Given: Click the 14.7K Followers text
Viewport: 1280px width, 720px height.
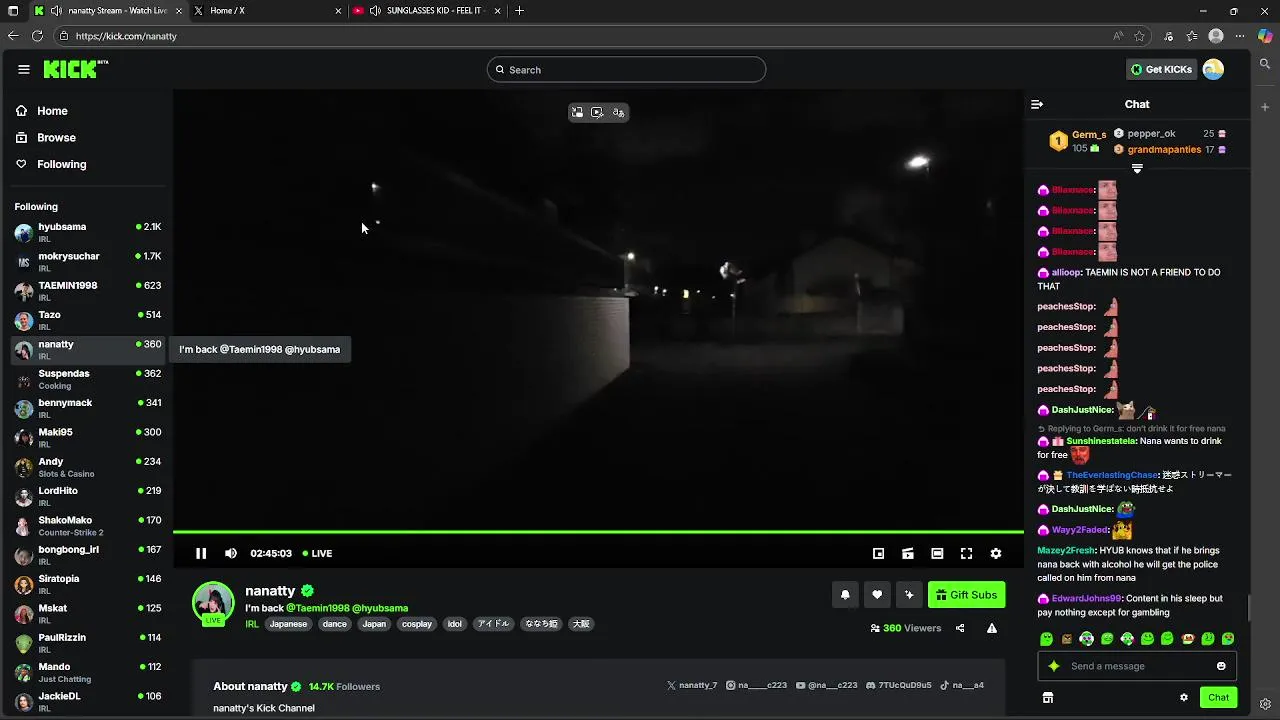Looking at the screenshot, I should click(344, 686).
